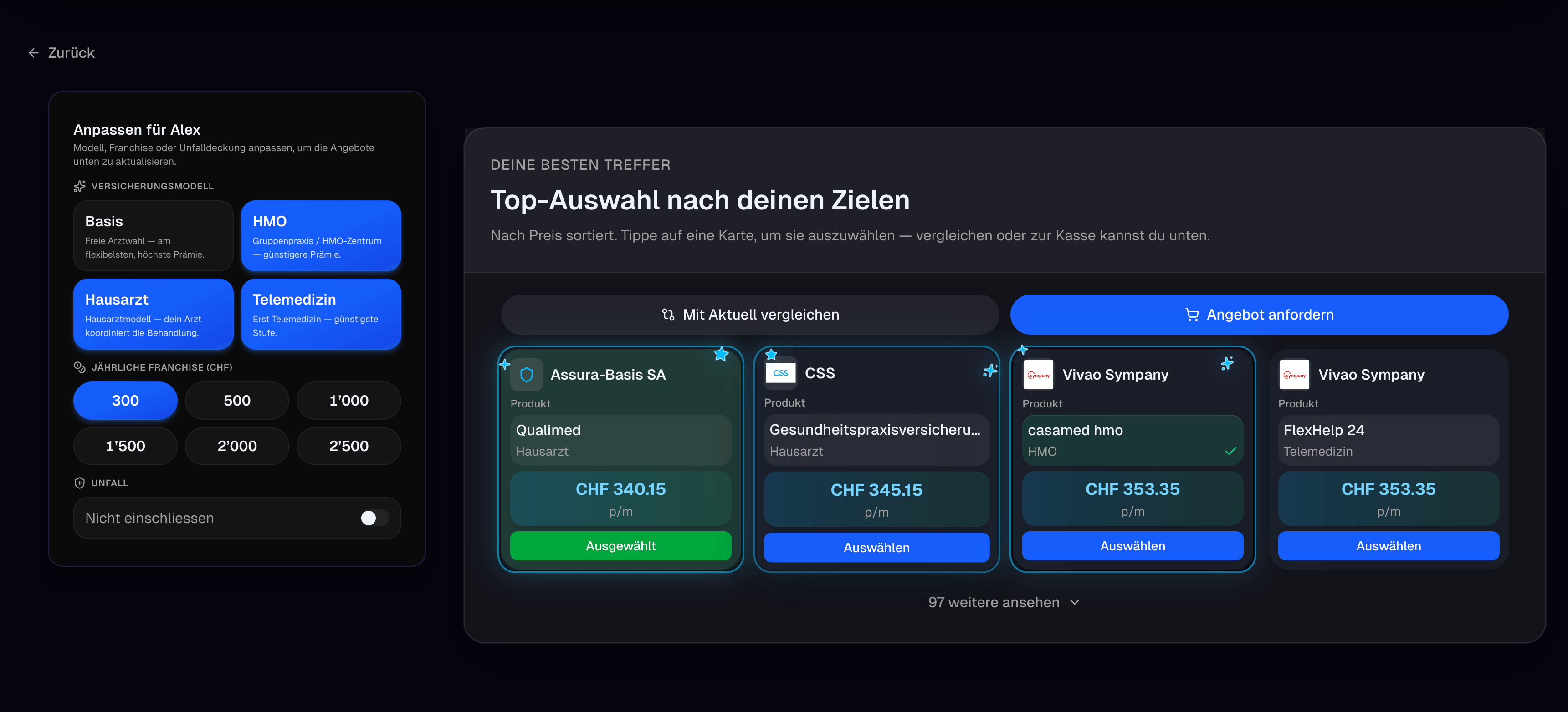Viewport: 1568px width, 712px height.
Task: Select the Basis insurance model
Action: click(x=154, y=236)
